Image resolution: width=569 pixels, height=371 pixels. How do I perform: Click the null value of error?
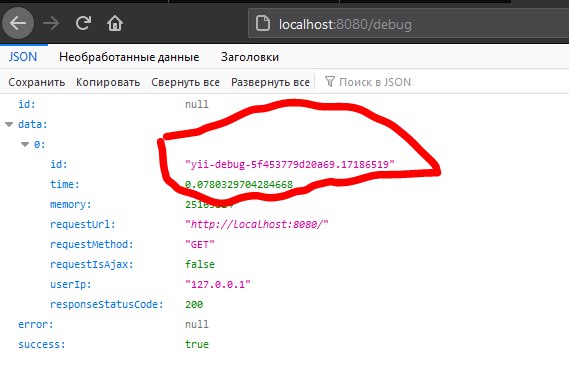pos(197,324)
